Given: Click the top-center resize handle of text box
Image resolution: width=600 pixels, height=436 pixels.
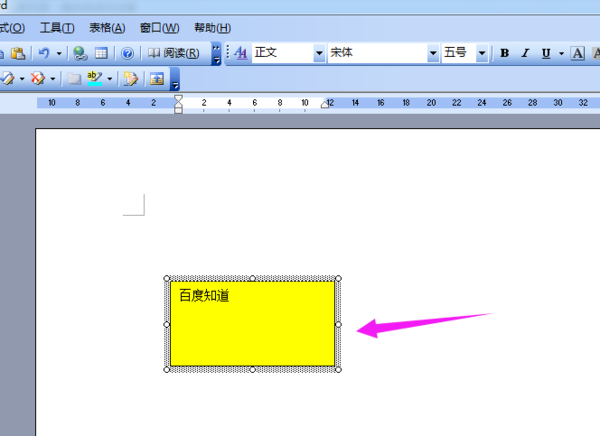Looking at the screenshot, I should [x=253, y=278].
